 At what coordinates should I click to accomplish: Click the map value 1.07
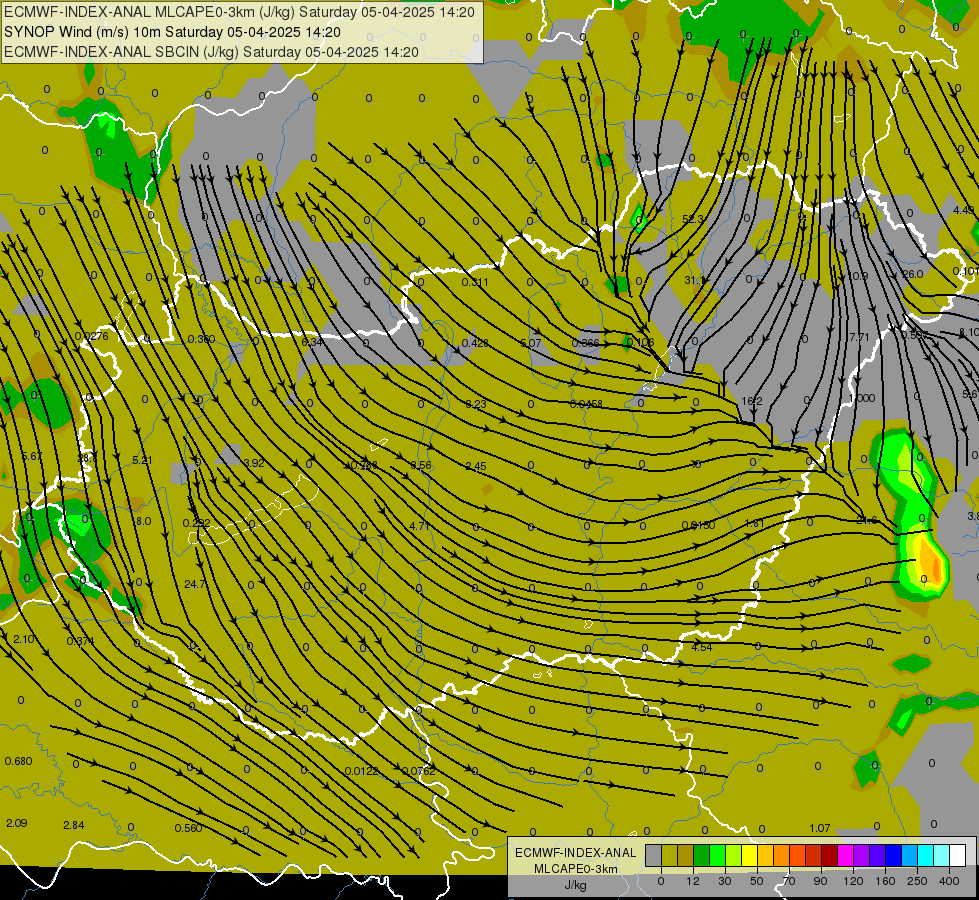[820, 828]
